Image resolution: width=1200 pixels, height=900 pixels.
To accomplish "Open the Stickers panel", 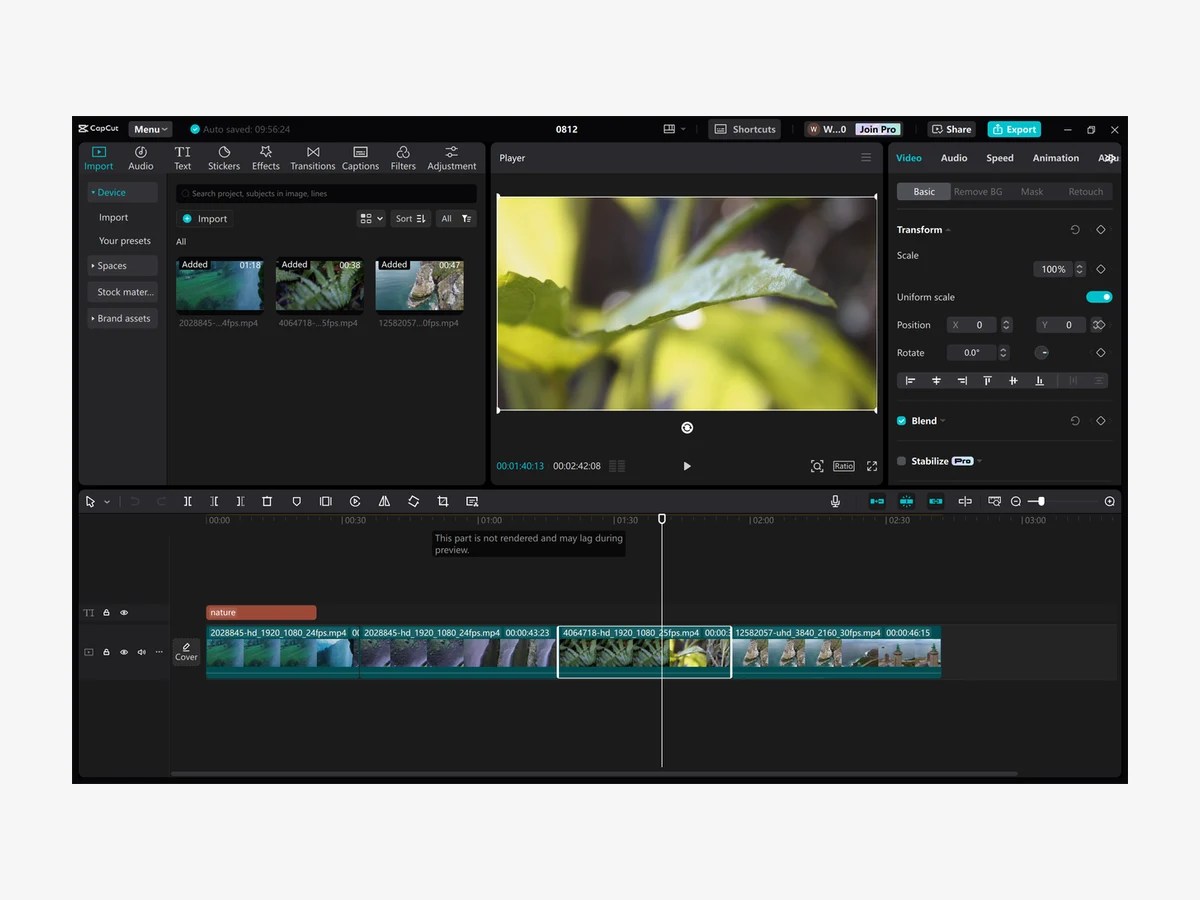I will 223,158.
